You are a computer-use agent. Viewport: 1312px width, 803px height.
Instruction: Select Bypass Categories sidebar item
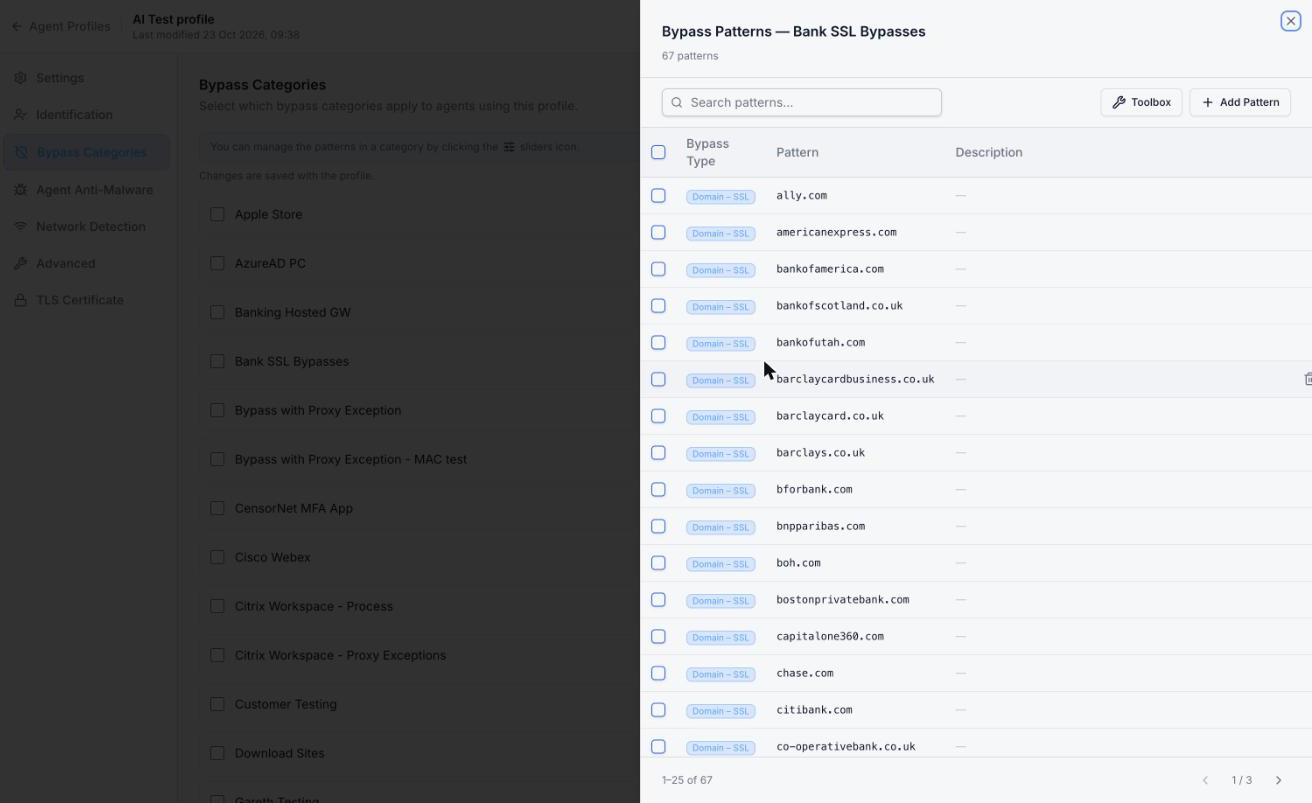[86, 152]
